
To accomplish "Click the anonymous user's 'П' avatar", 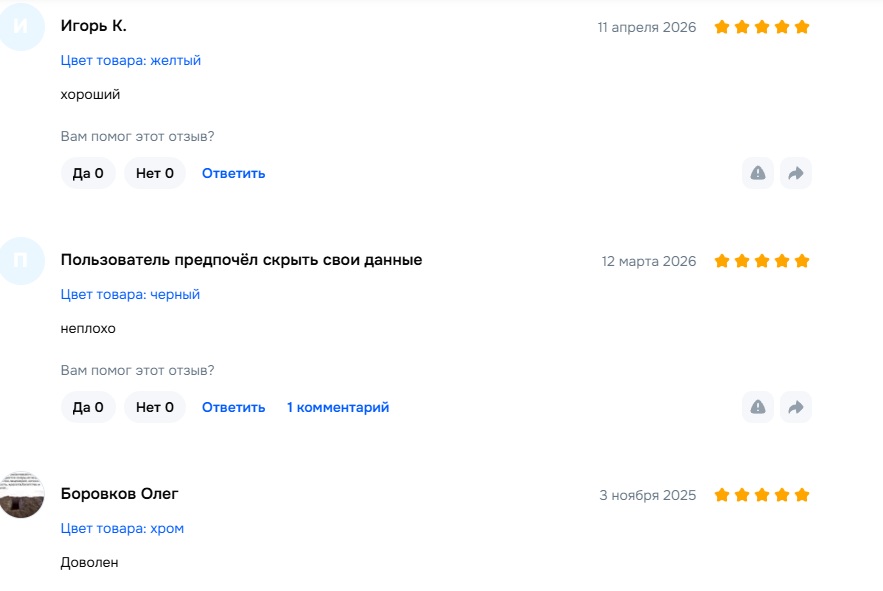I will [22, 261].
